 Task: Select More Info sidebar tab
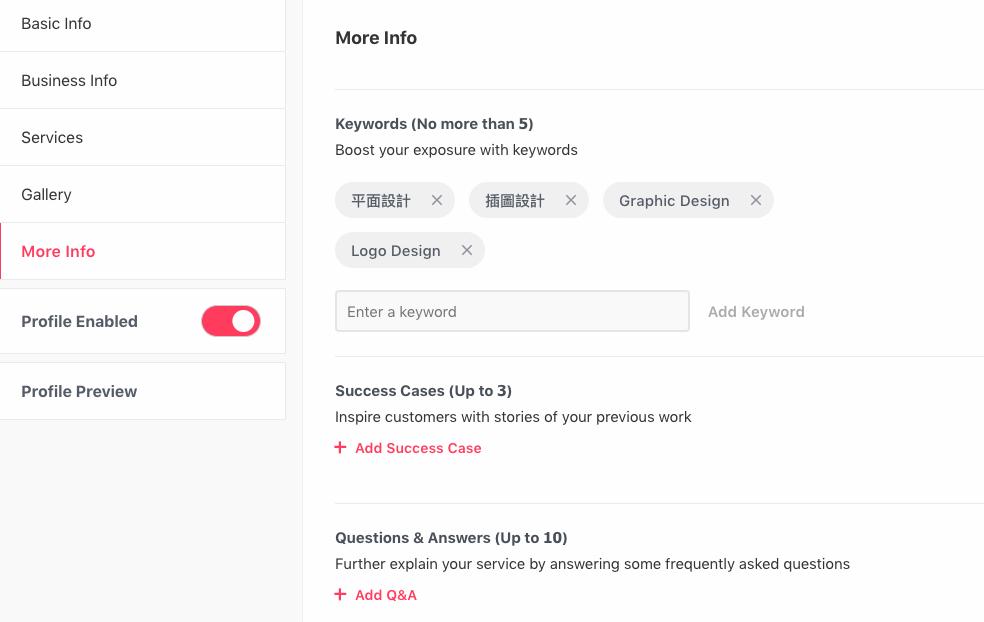(x=142, y=251)
